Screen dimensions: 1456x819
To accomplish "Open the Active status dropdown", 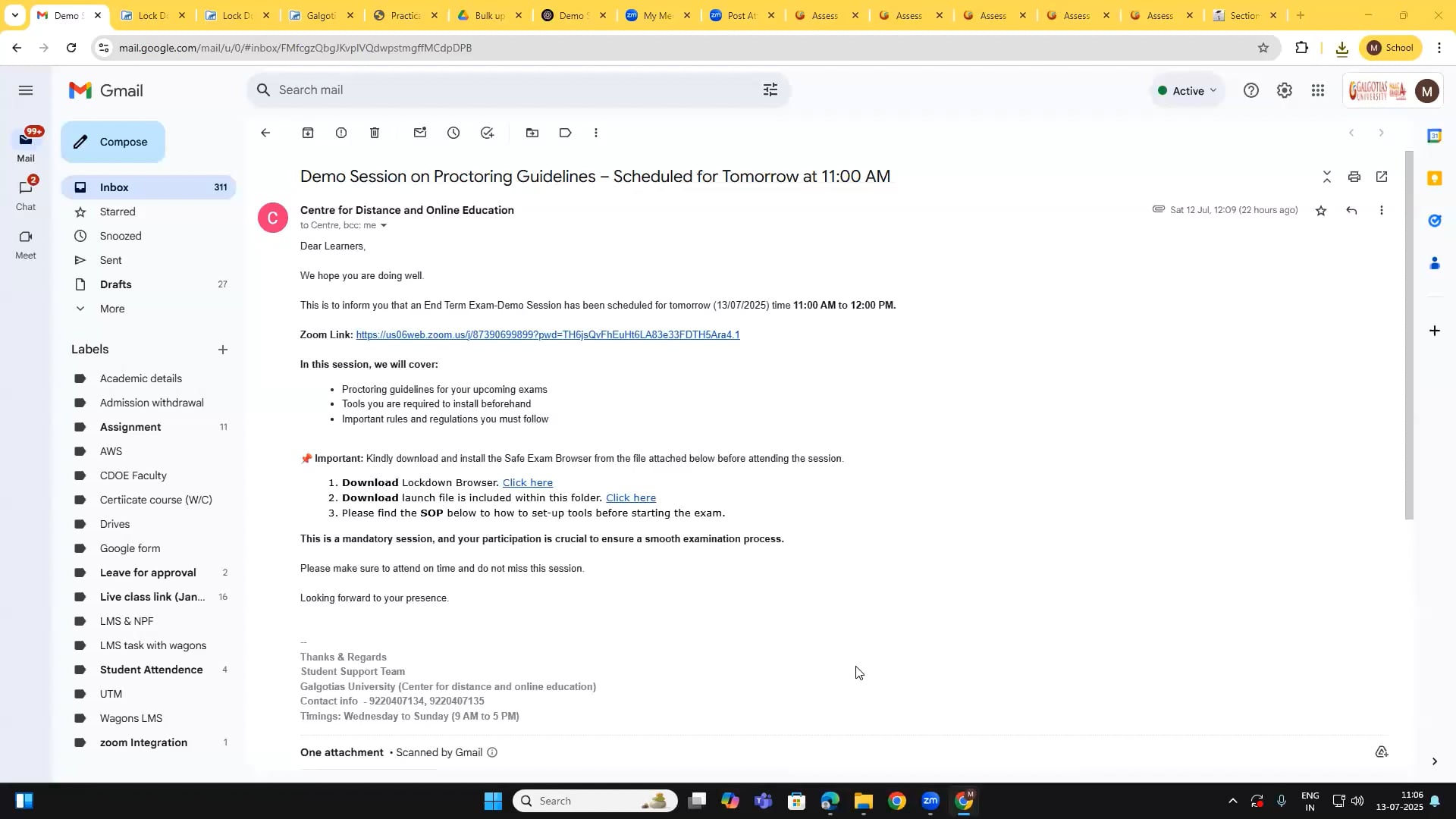I will pos(1188,89).
